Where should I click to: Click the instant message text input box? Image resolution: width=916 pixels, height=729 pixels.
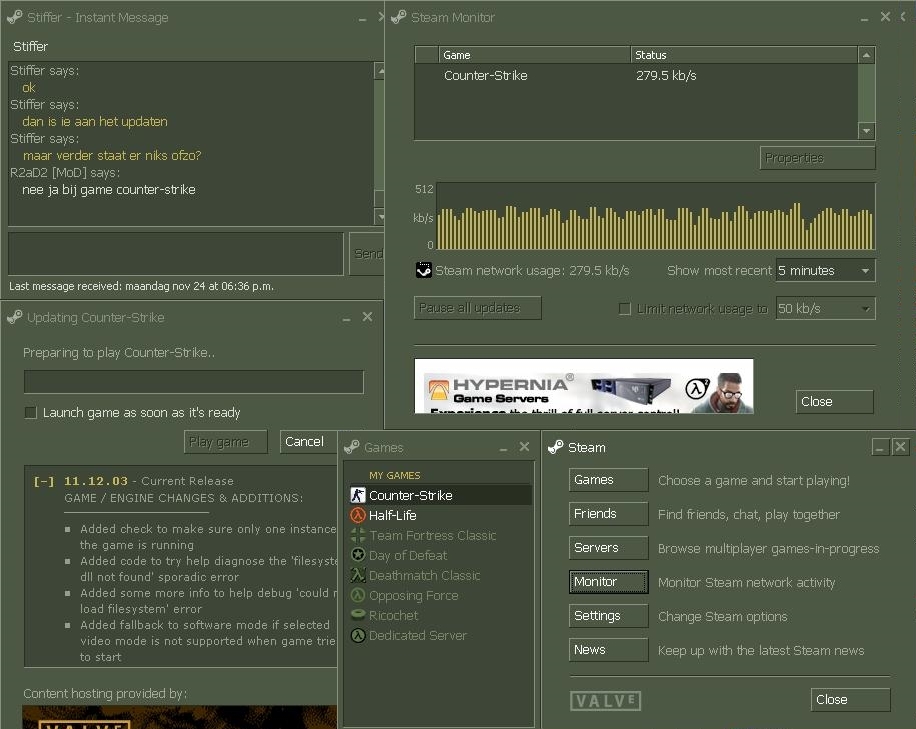(x=175, y=254)
